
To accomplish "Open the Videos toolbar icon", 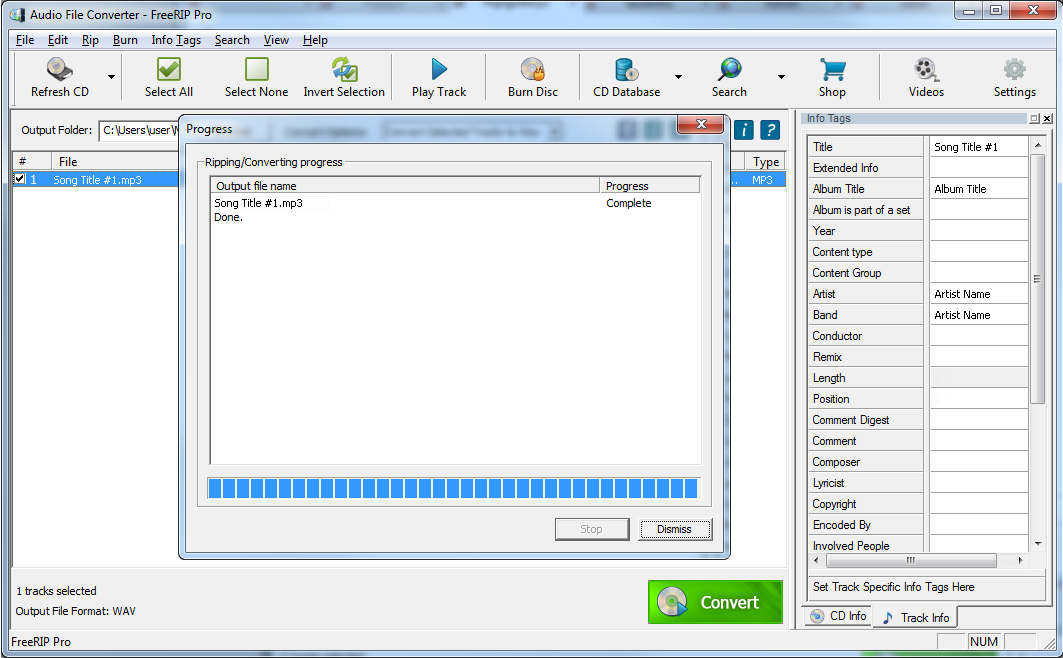I will [926, 71].
